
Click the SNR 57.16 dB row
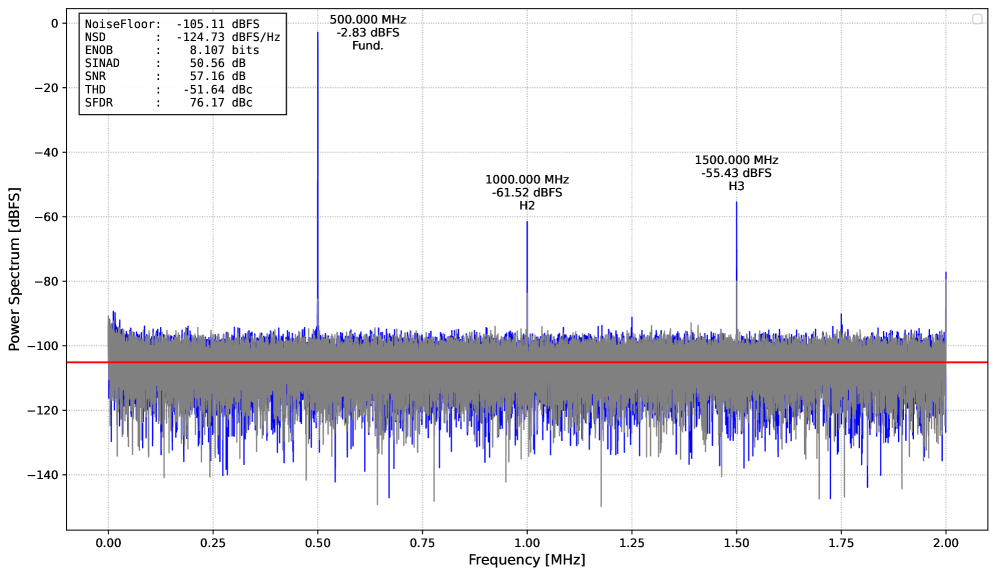pyautogui.click(x=165, y=76)
